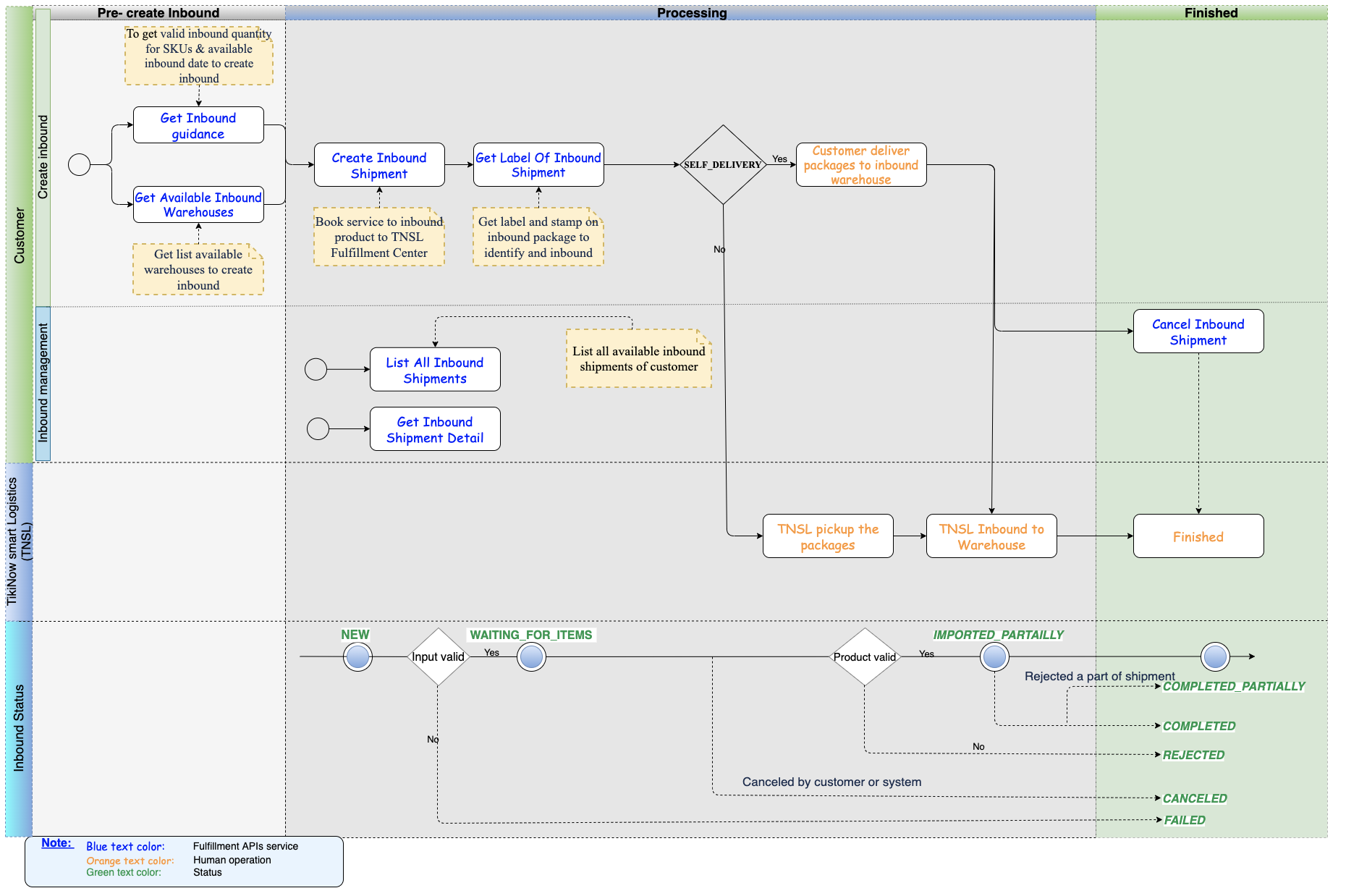Select the Input valid decision diamond

[438, 656]
